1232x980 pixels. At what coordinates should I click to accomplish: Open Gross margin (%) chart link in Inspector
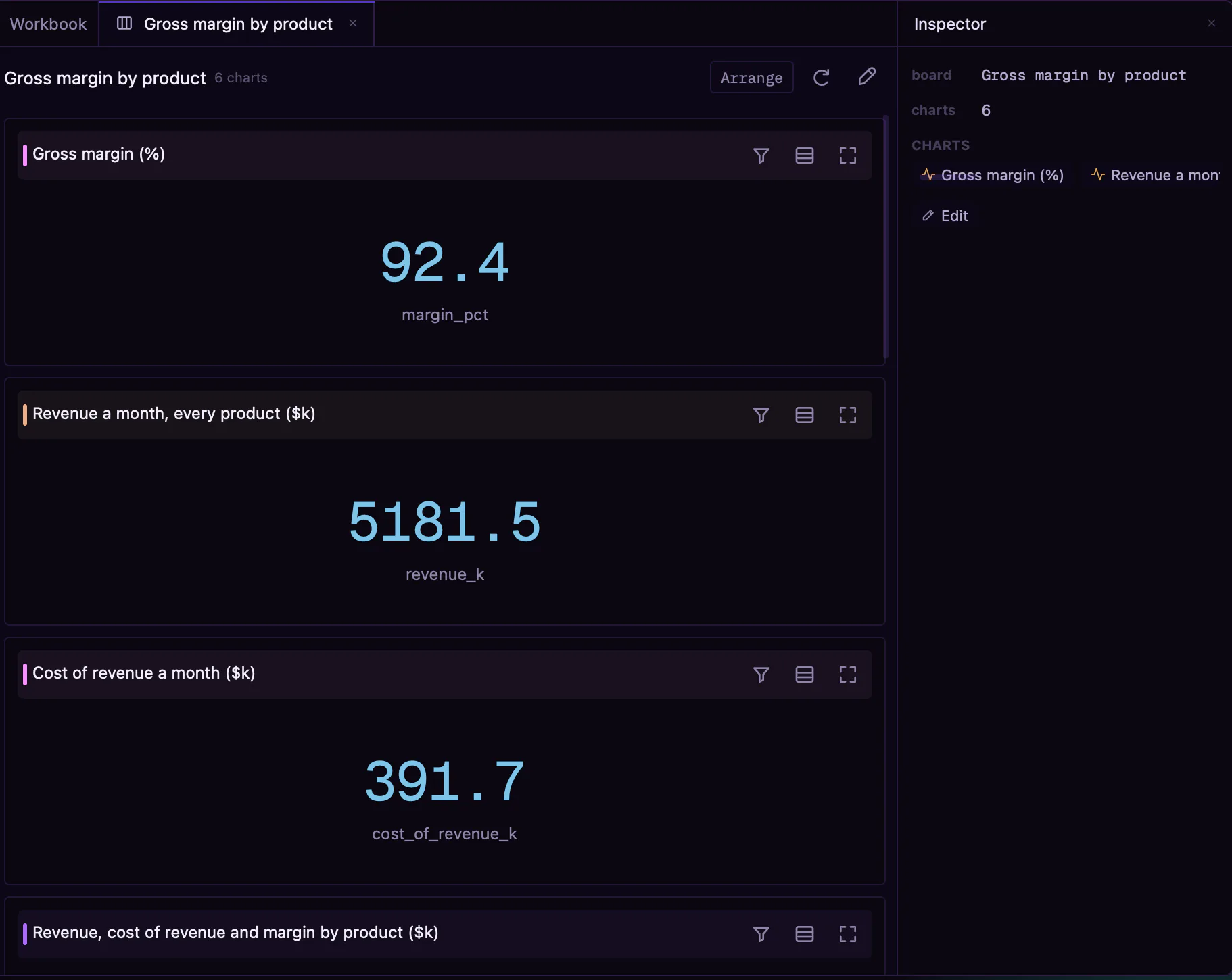pos(992,176)
